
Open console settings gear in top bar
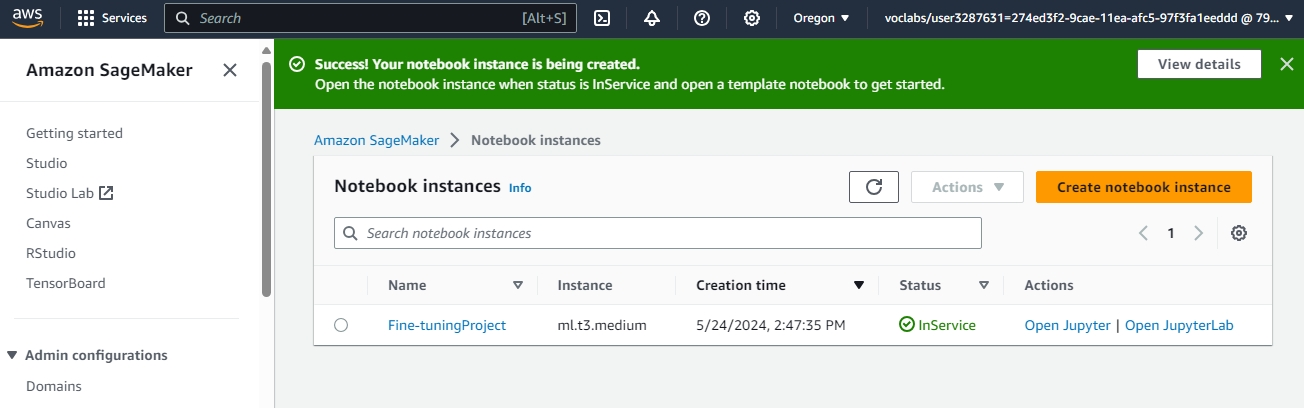pos(752,18)
